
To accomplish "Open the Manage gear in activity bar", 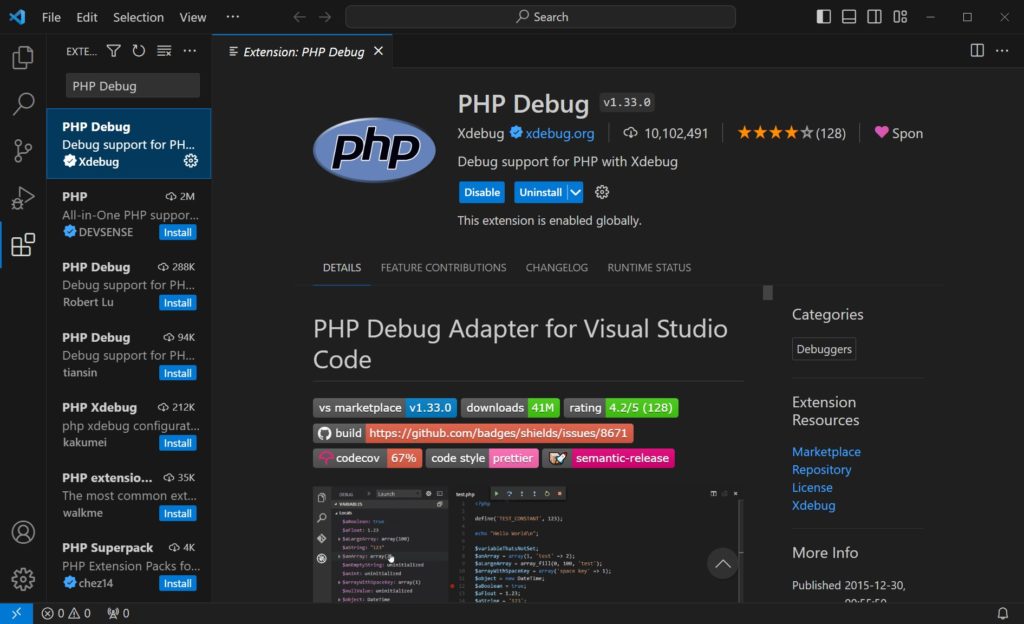I will [x=23, y=579].
